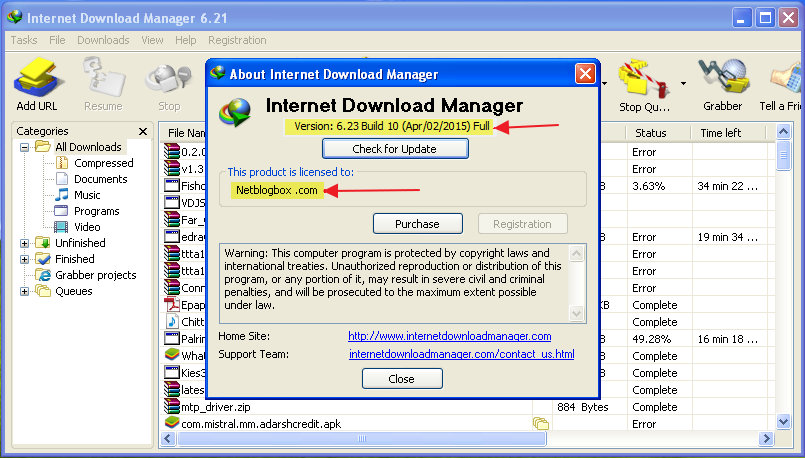Click the 34 min 22 time left cell

pos(727,186)
